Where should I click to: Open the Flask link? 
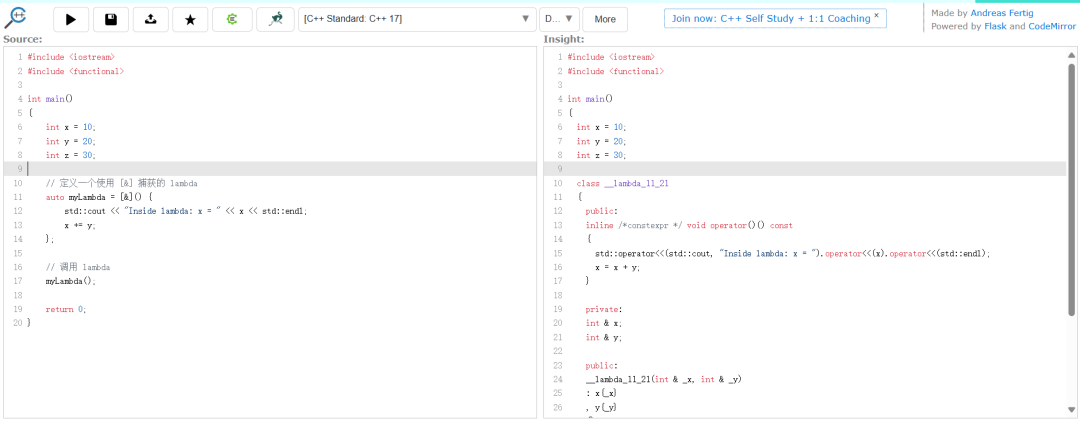tap(996, 26)
